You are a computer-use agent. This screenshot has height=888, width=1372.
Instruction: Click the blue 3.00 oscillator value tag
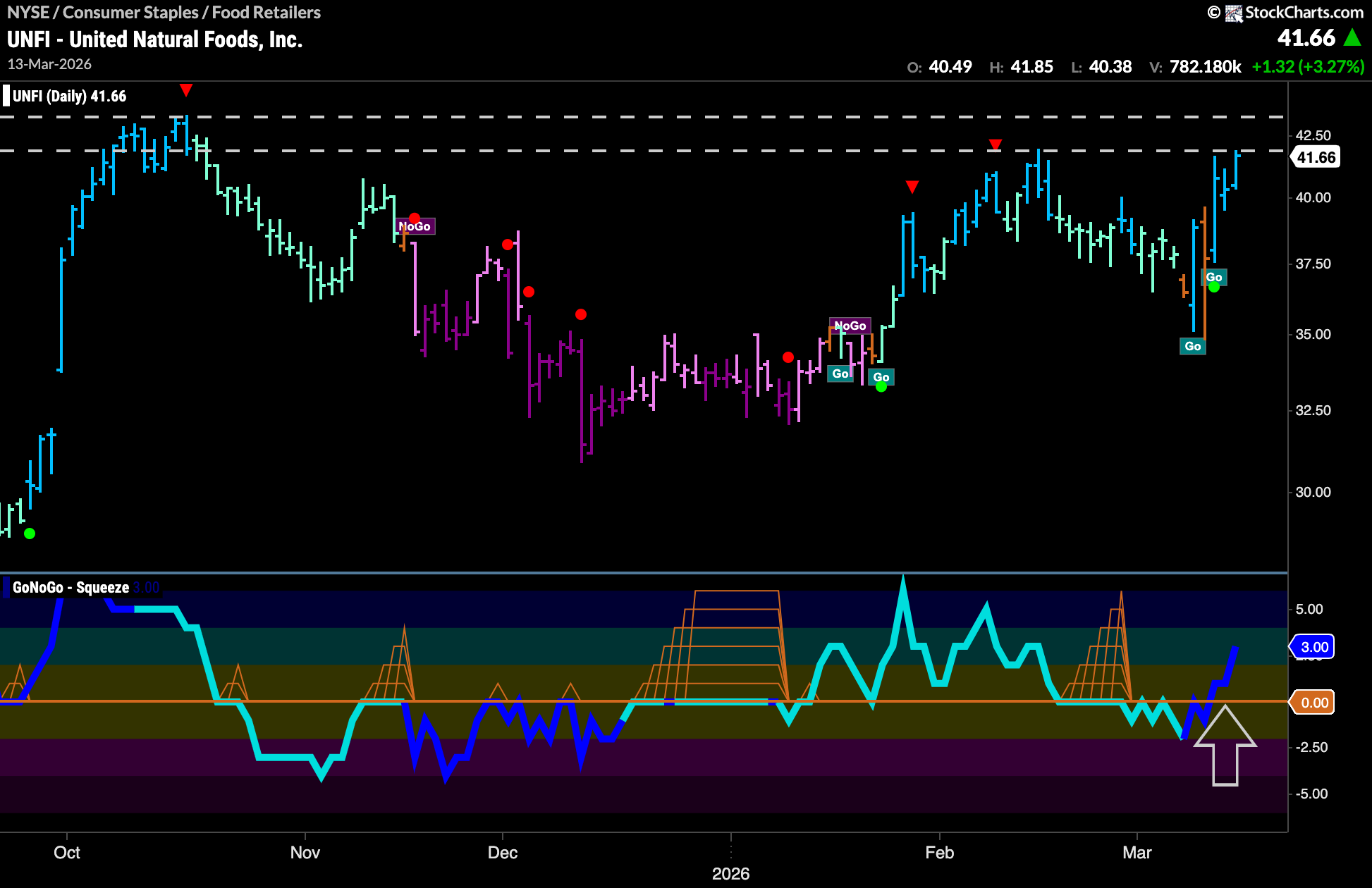click(1313, 647)
